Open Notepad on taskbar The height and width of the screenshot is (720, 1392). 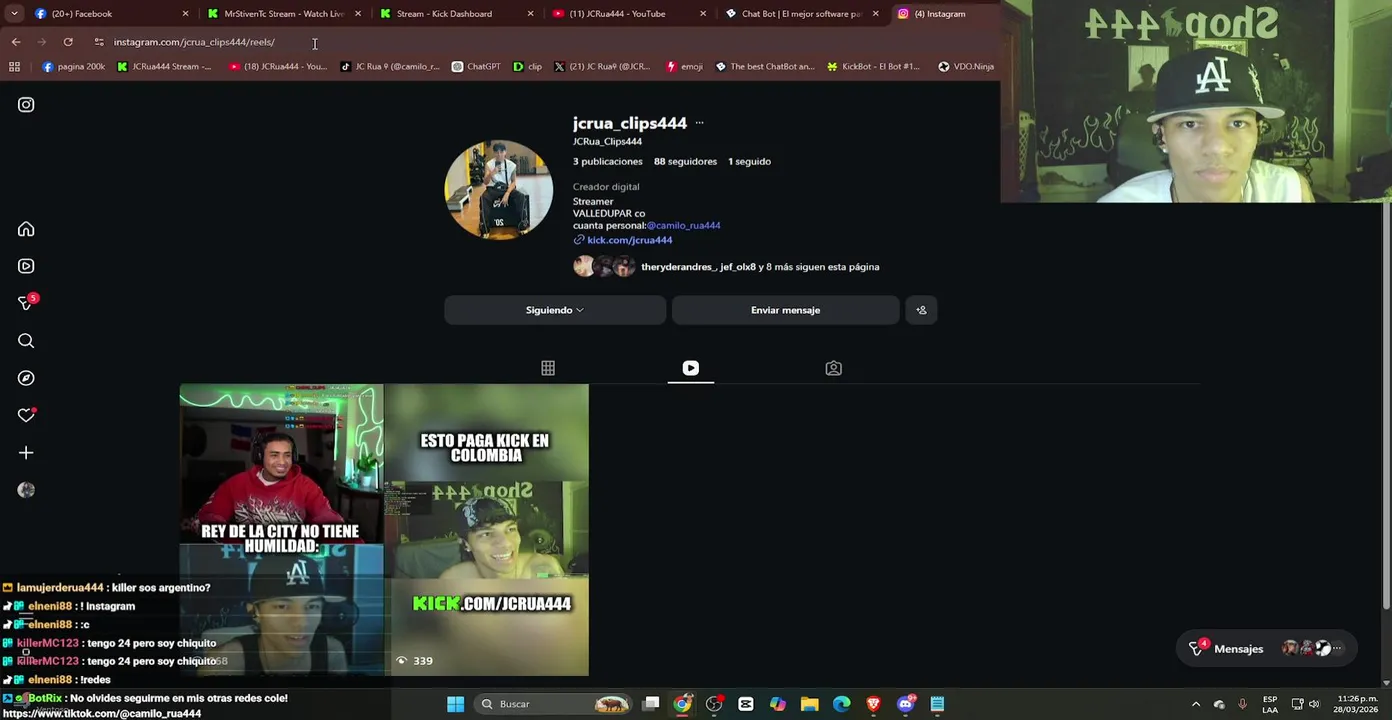(937, 704)
